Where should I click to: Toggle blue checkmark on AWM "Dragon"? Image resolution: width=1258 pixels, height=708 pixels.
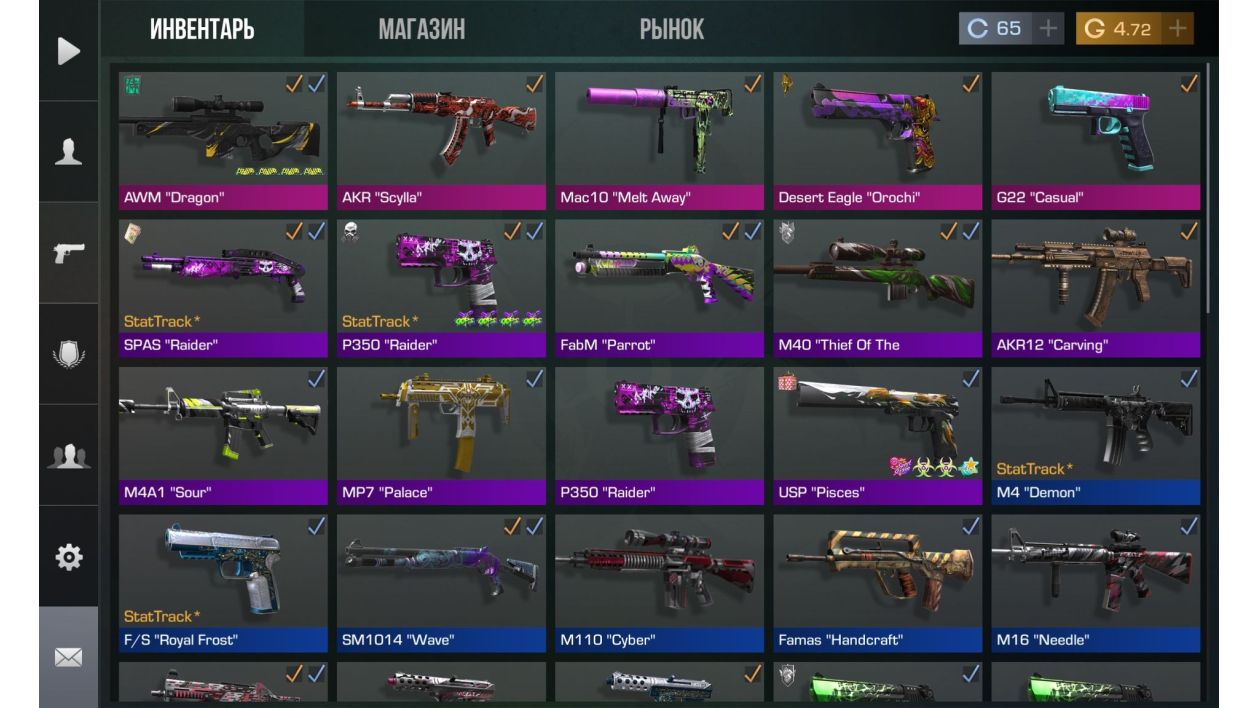[x=316, y=84]
